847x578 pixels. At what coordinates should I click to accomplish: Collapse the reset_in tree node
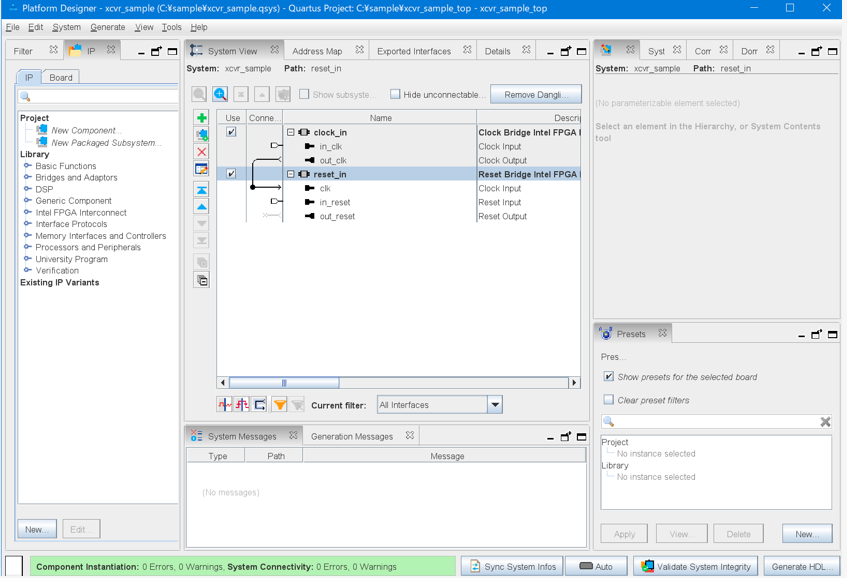click(x=291, y=174)
